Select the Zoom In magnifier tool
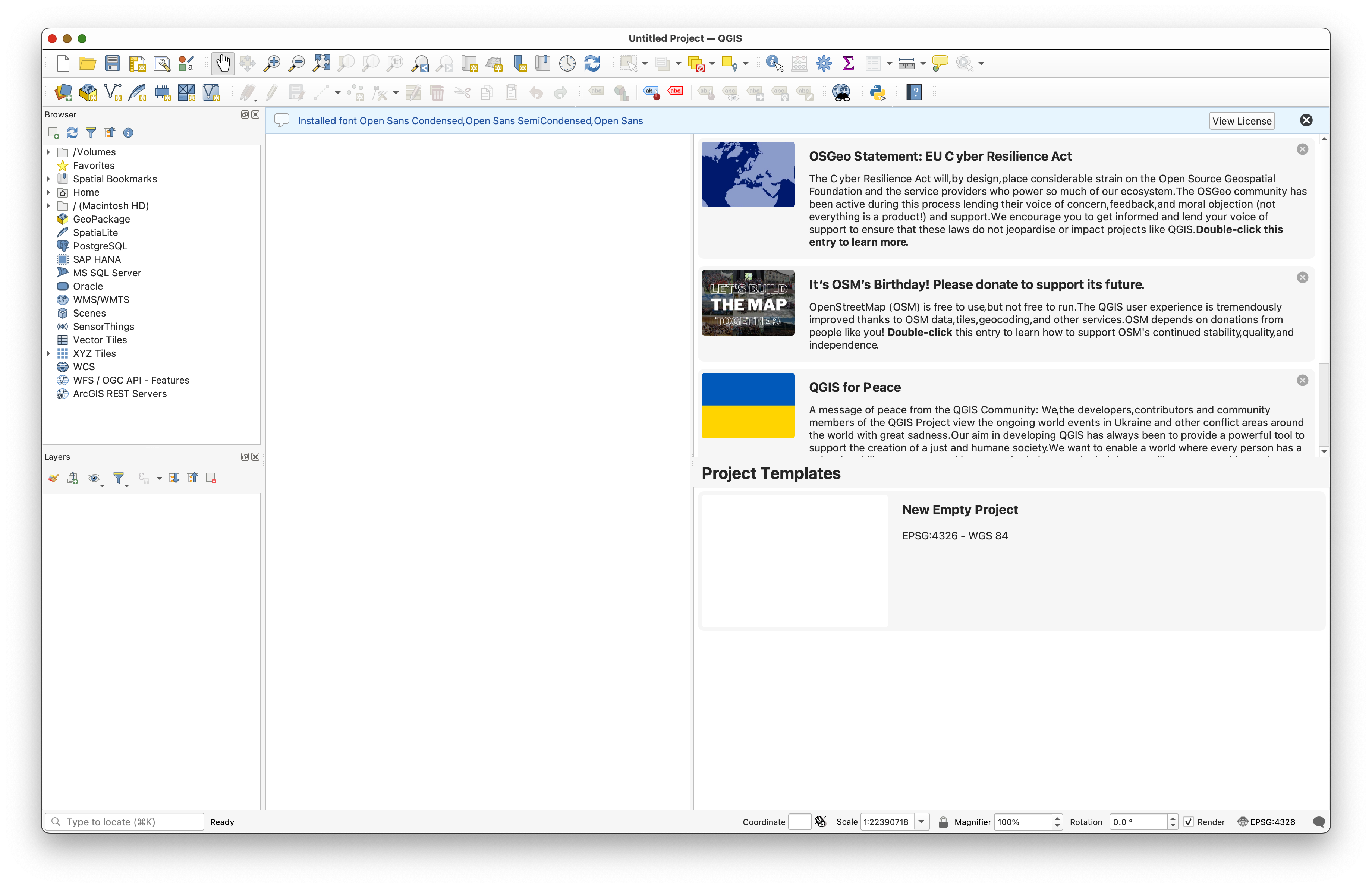Image resolution: width=1372 pixels, height=888 pixels. tap(271, 63)
